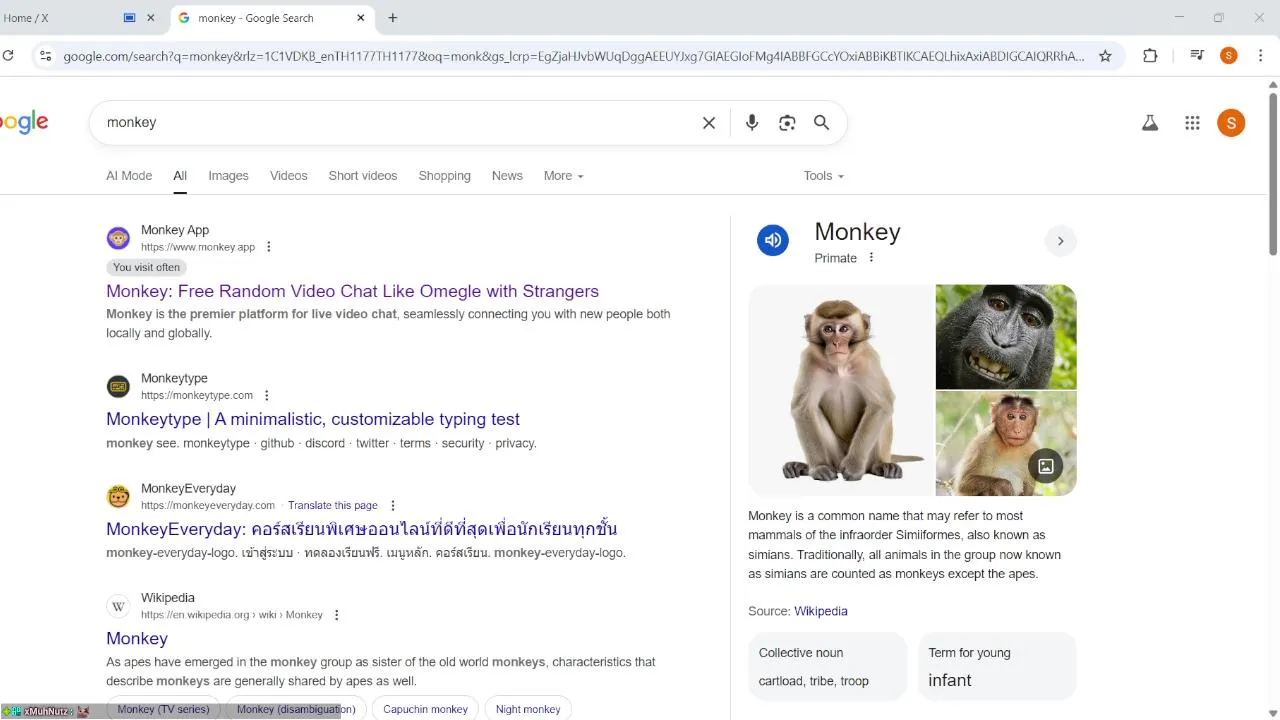The height and width of the screenshot is (720, 1280).
Task: Select Night monkey chip
Action: 528,709
